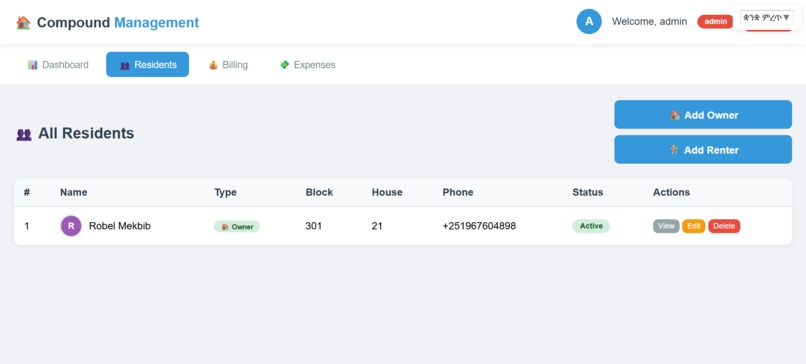Click the Add Renter button

703,150
